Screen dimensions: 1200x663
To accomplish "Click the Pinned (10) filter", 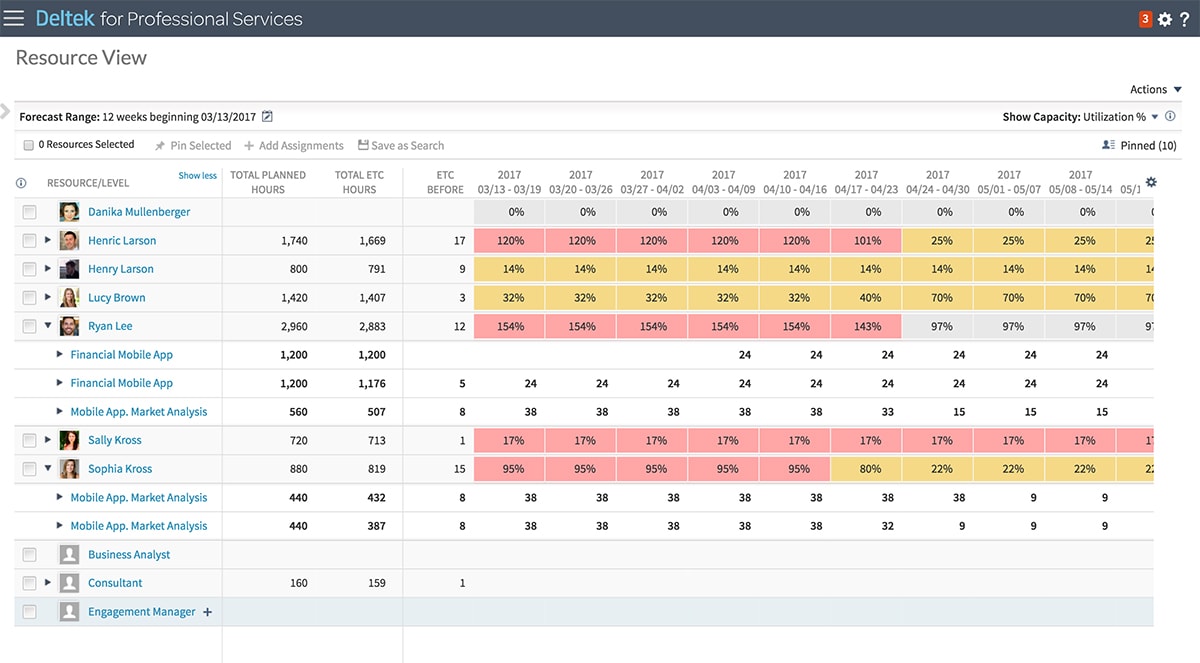I will click(1139, 146).
